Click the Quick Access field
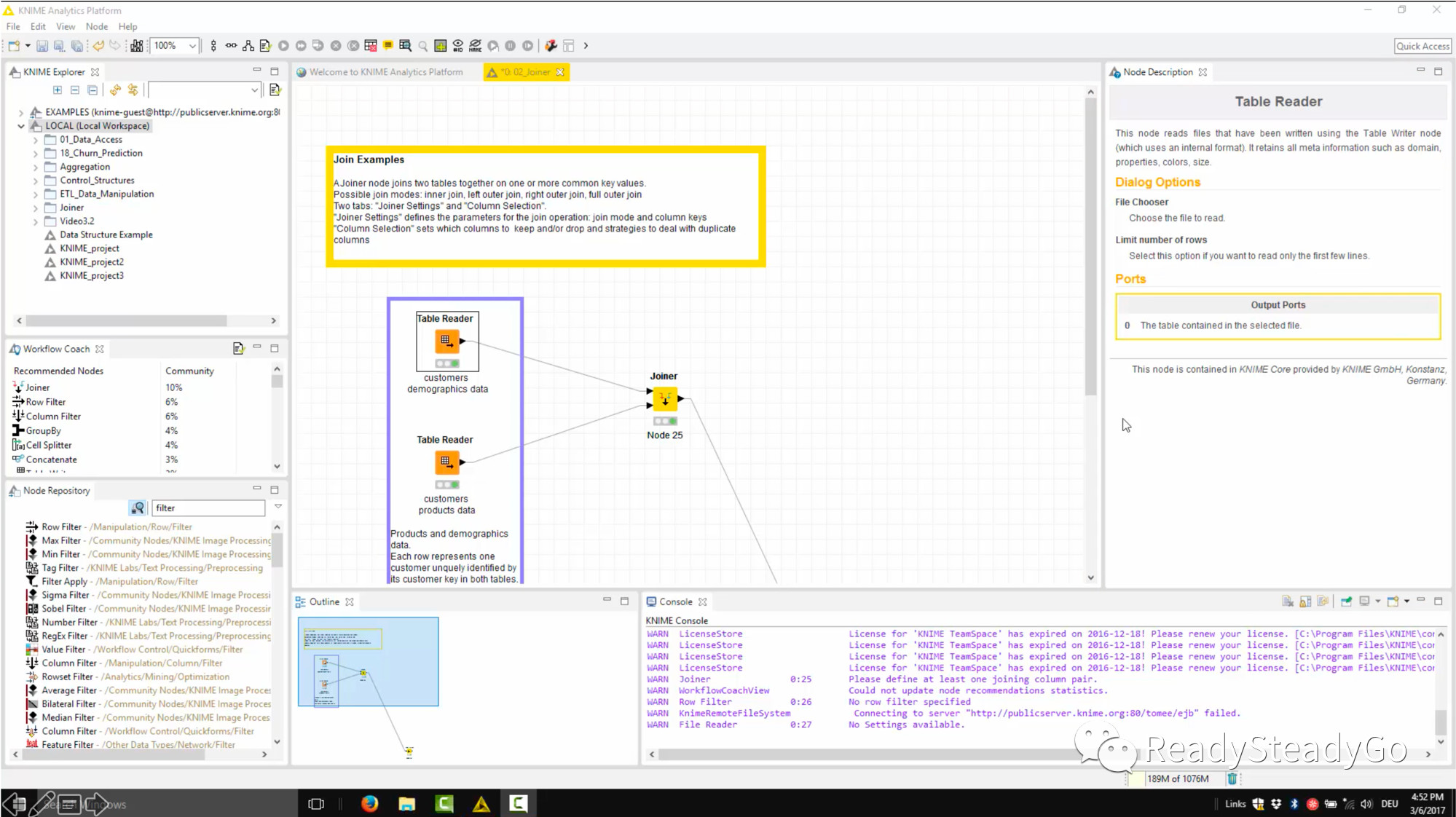Screen dimensions: 1456x817 point(1422,46)
